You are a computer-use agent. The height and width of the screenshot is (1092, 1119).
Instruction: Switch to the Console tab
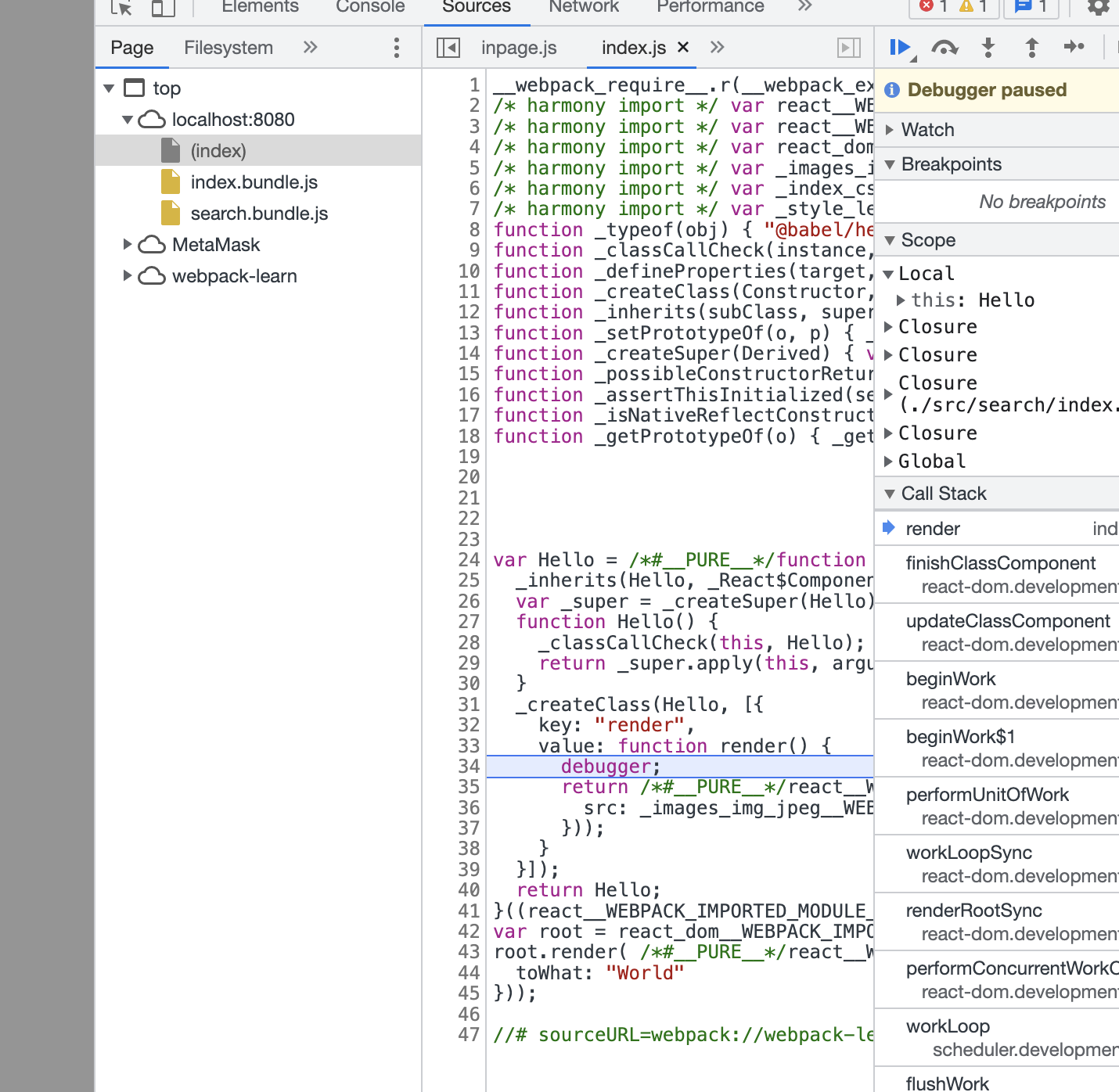coord(370,6)
